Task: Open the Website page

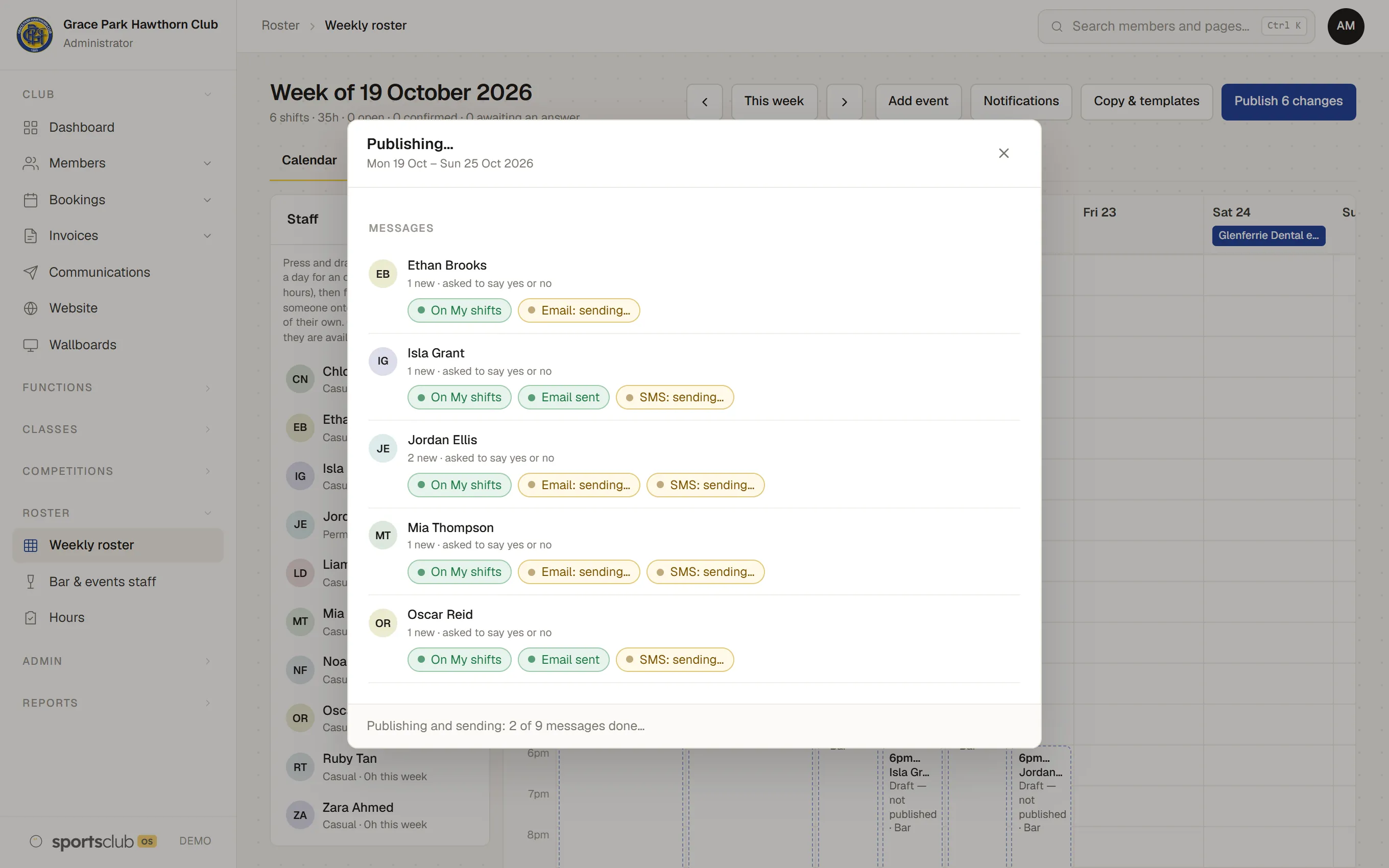Action: tap(117, 308)
